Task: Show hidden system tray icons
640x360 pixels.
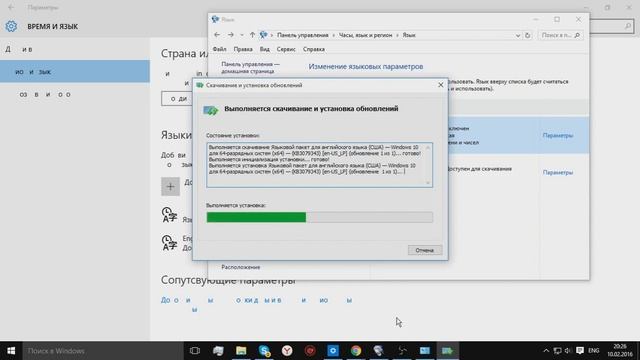Action: (546, 351)
